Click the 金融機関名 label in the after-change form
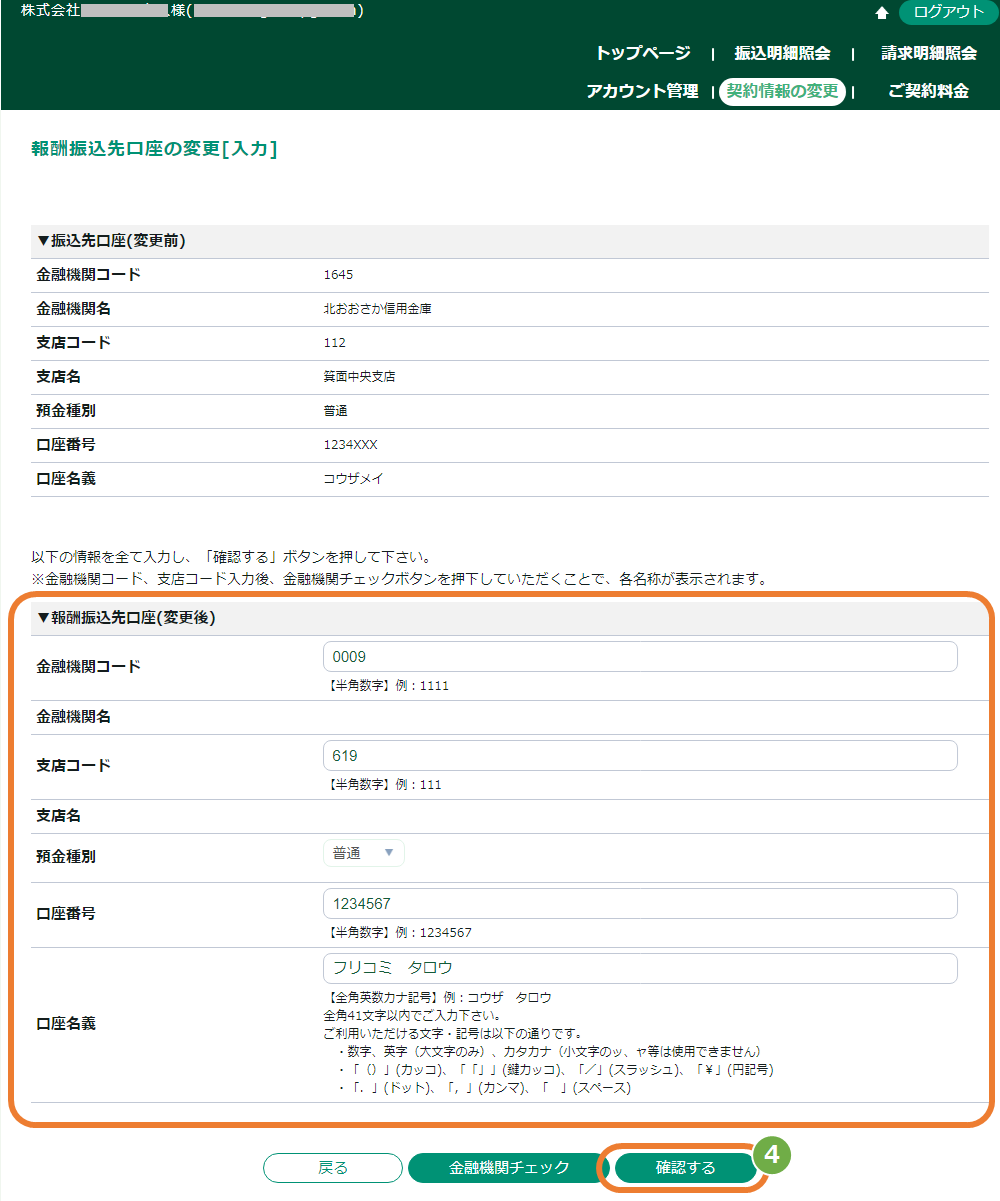1000x1201 pixels. tap(74, 717)
